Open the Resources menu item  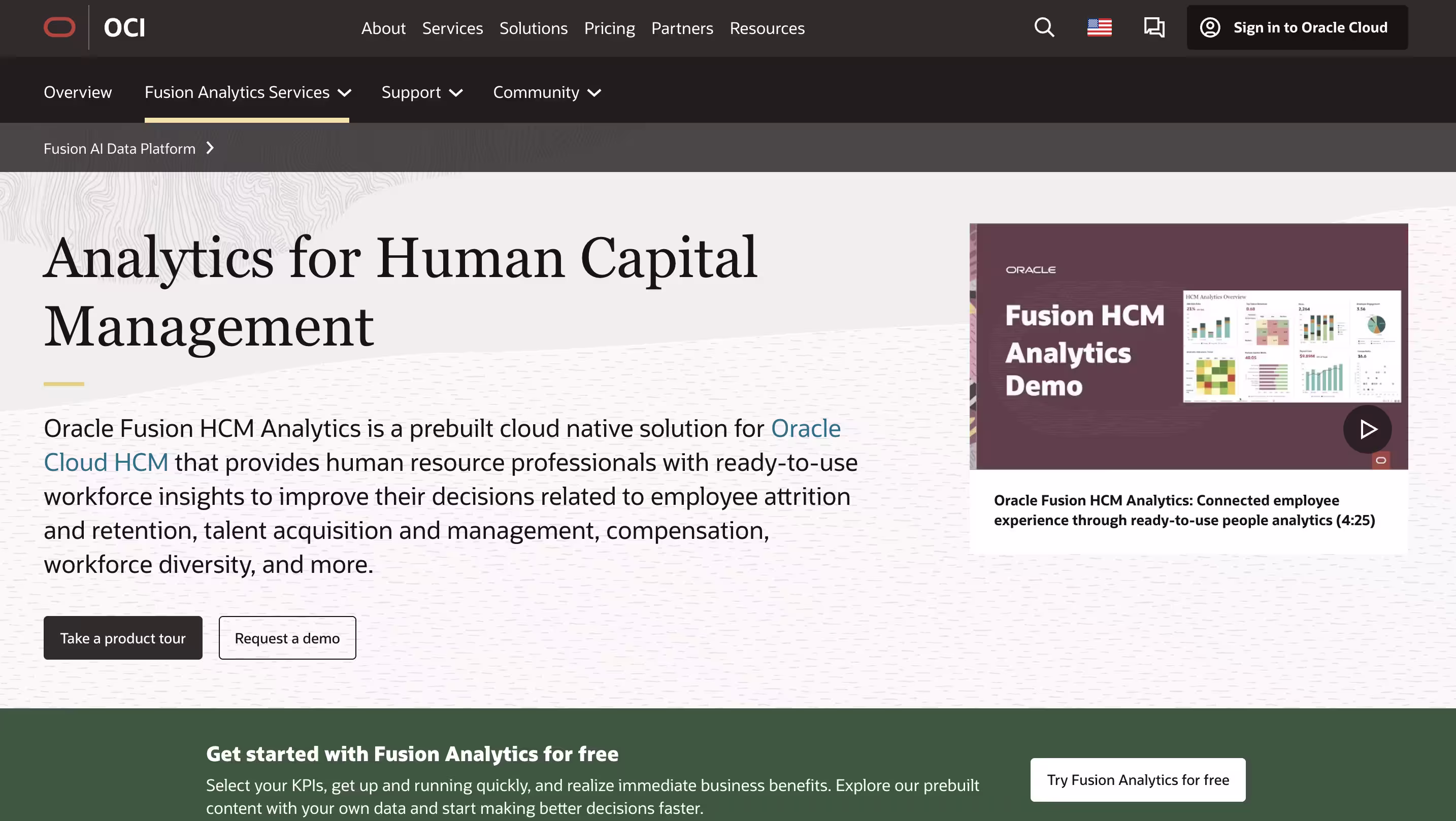767,28
